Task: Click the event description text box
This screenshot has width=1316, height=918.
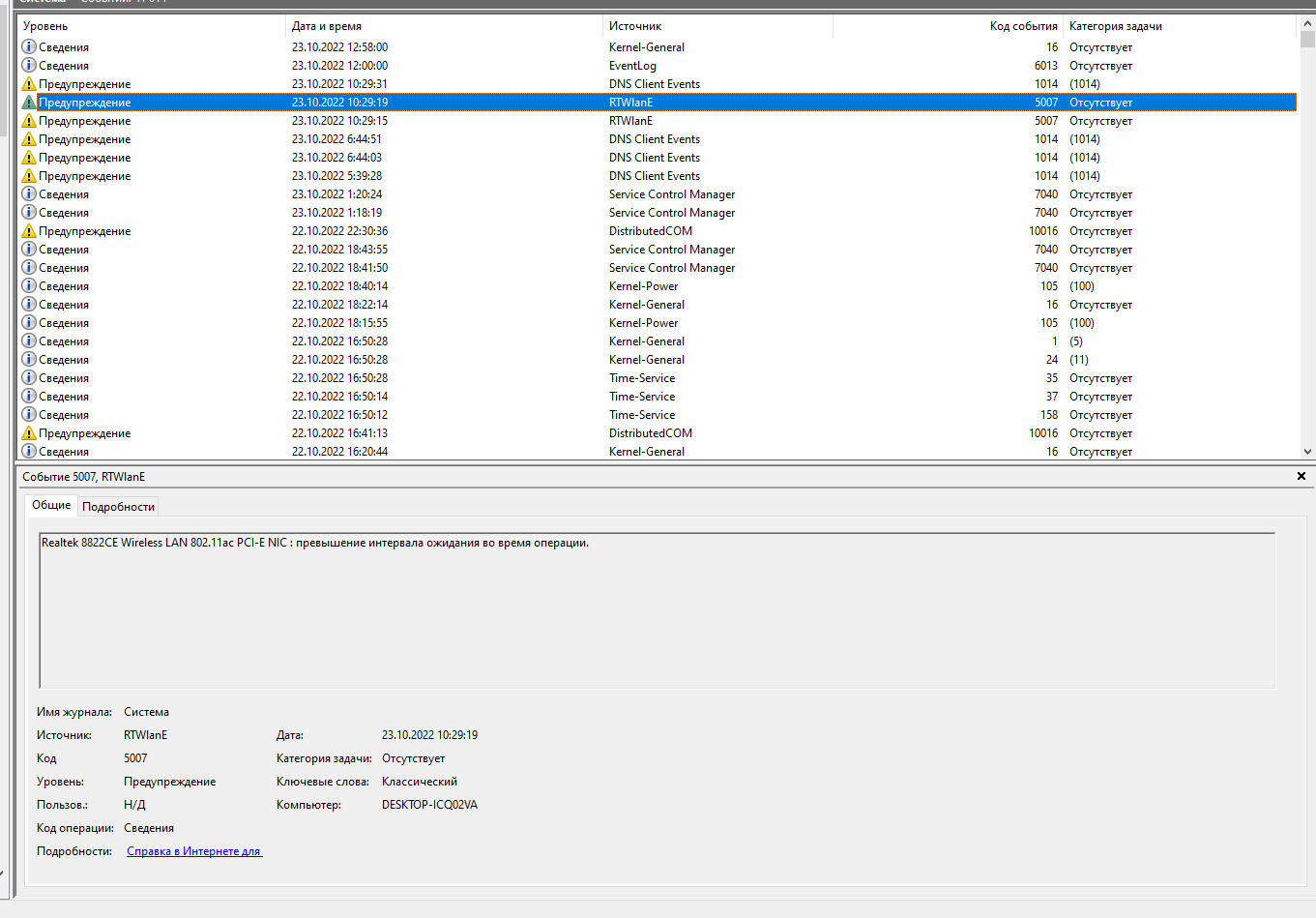Action: (x=657, y=609)
